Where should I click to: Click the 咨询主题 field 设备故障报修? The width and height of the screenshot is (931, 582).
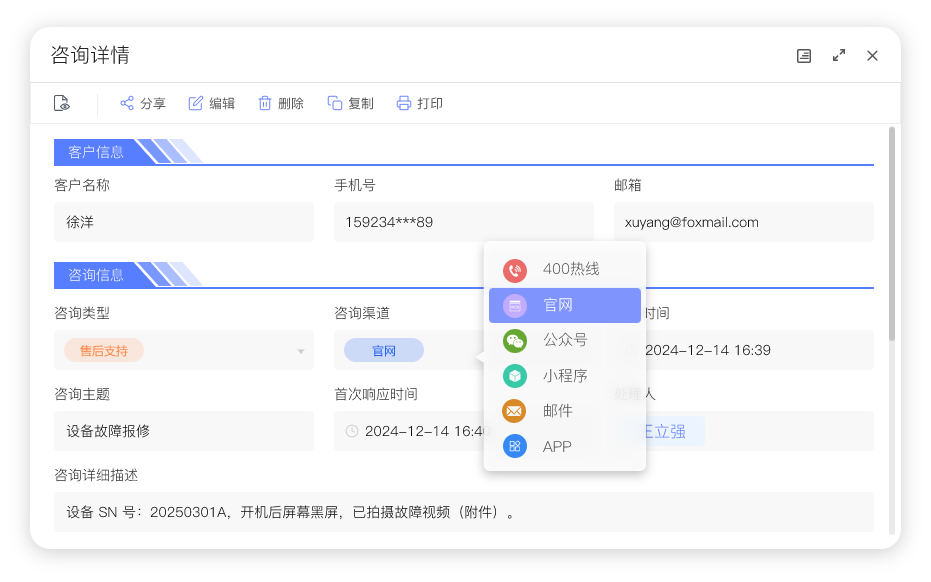[183, 431]
